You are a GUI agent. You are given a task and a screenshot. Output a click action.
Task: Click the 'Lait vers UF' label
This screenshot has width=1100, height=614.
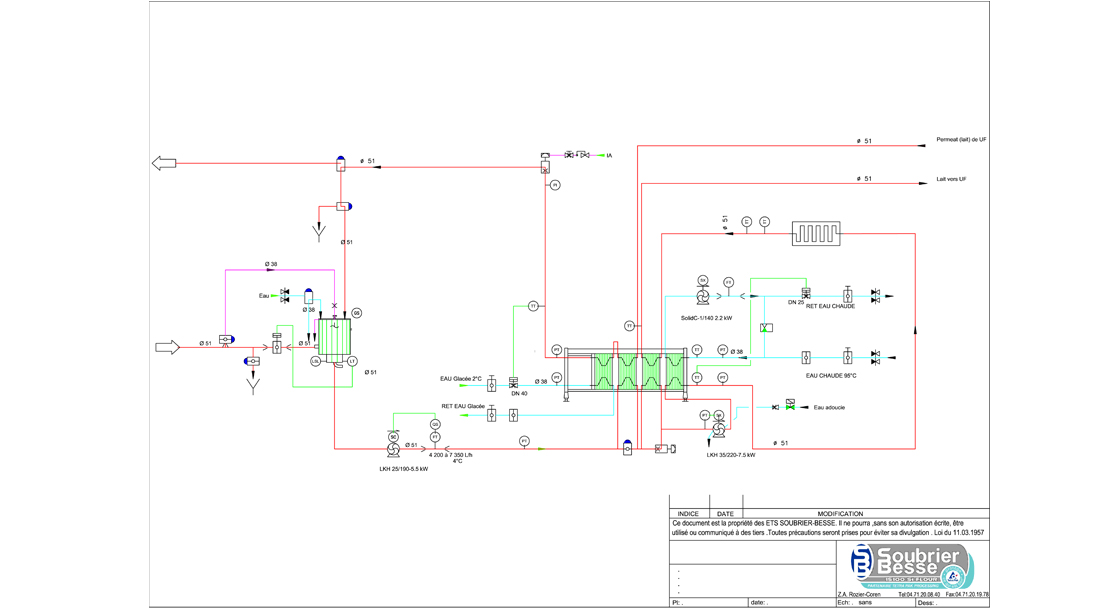pyautogui.click(x=951, y=179)
